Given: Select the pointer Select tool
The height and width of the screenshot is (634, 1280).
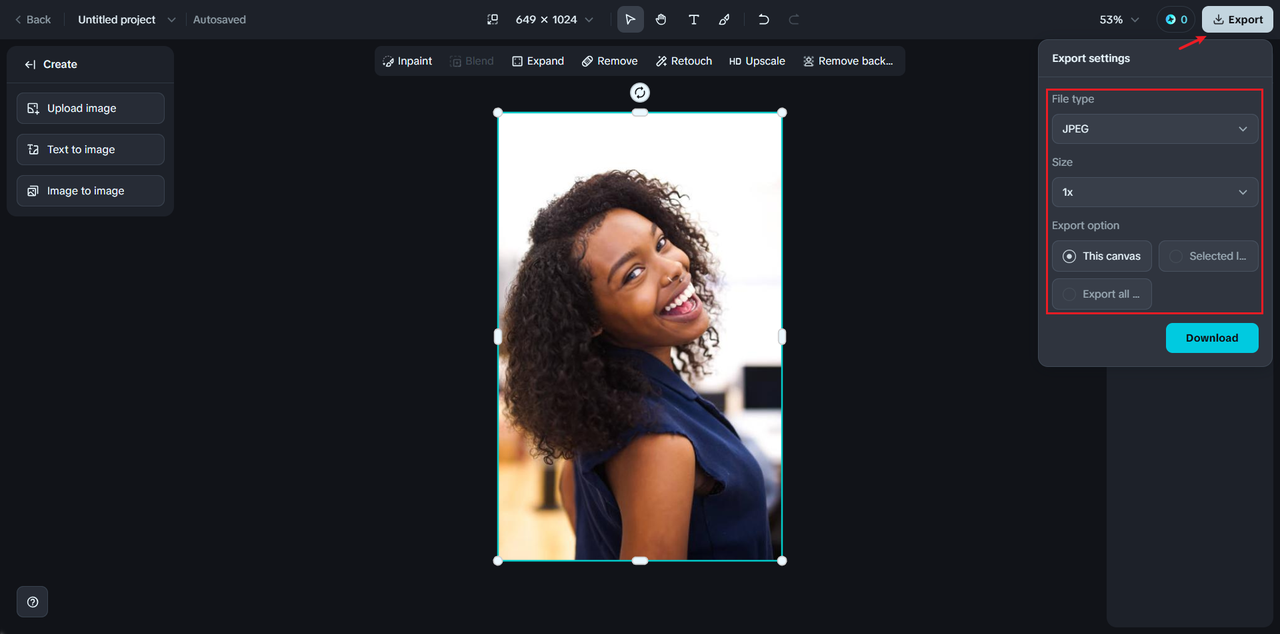Looking at the screenshot, I should (630, 20).
